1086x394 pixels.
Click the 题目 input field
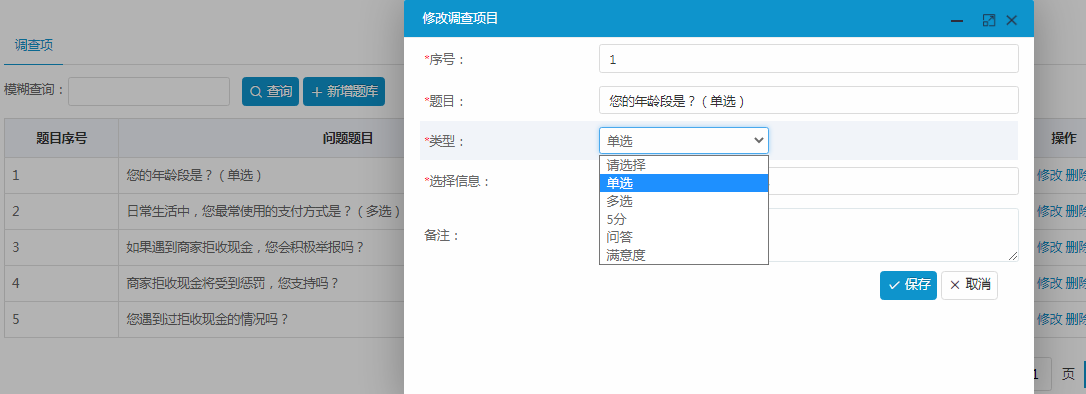(x=808, y=100)
